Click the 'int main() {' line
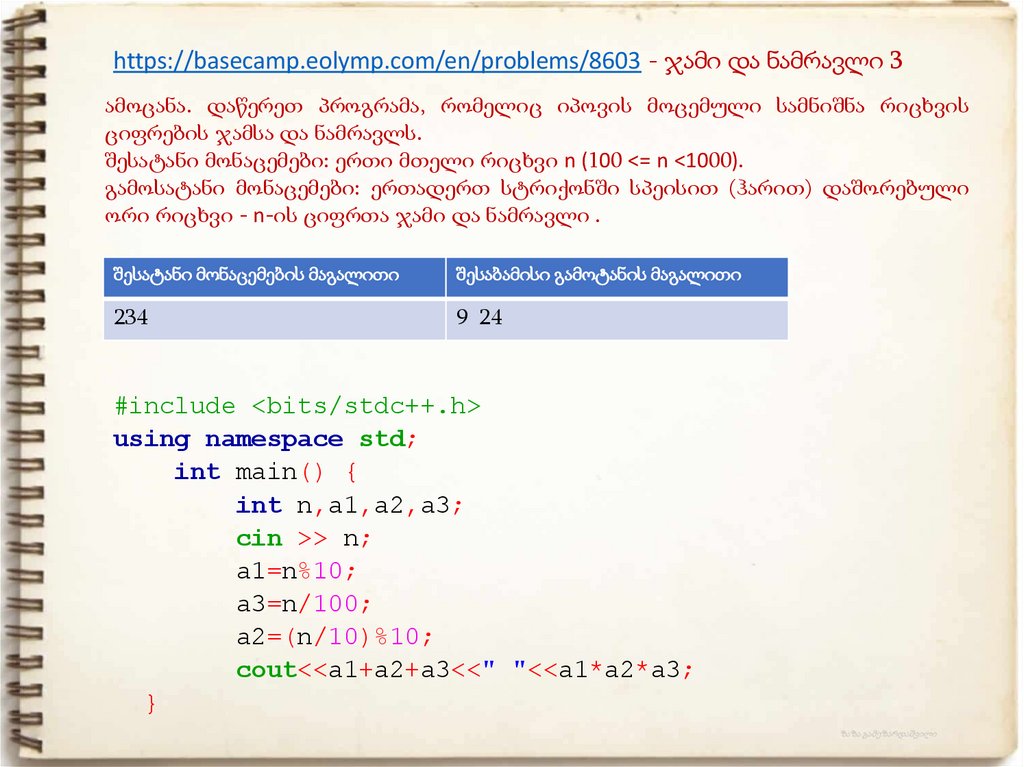This screenshot has width=1024, height=767. (x=265, y=472)
